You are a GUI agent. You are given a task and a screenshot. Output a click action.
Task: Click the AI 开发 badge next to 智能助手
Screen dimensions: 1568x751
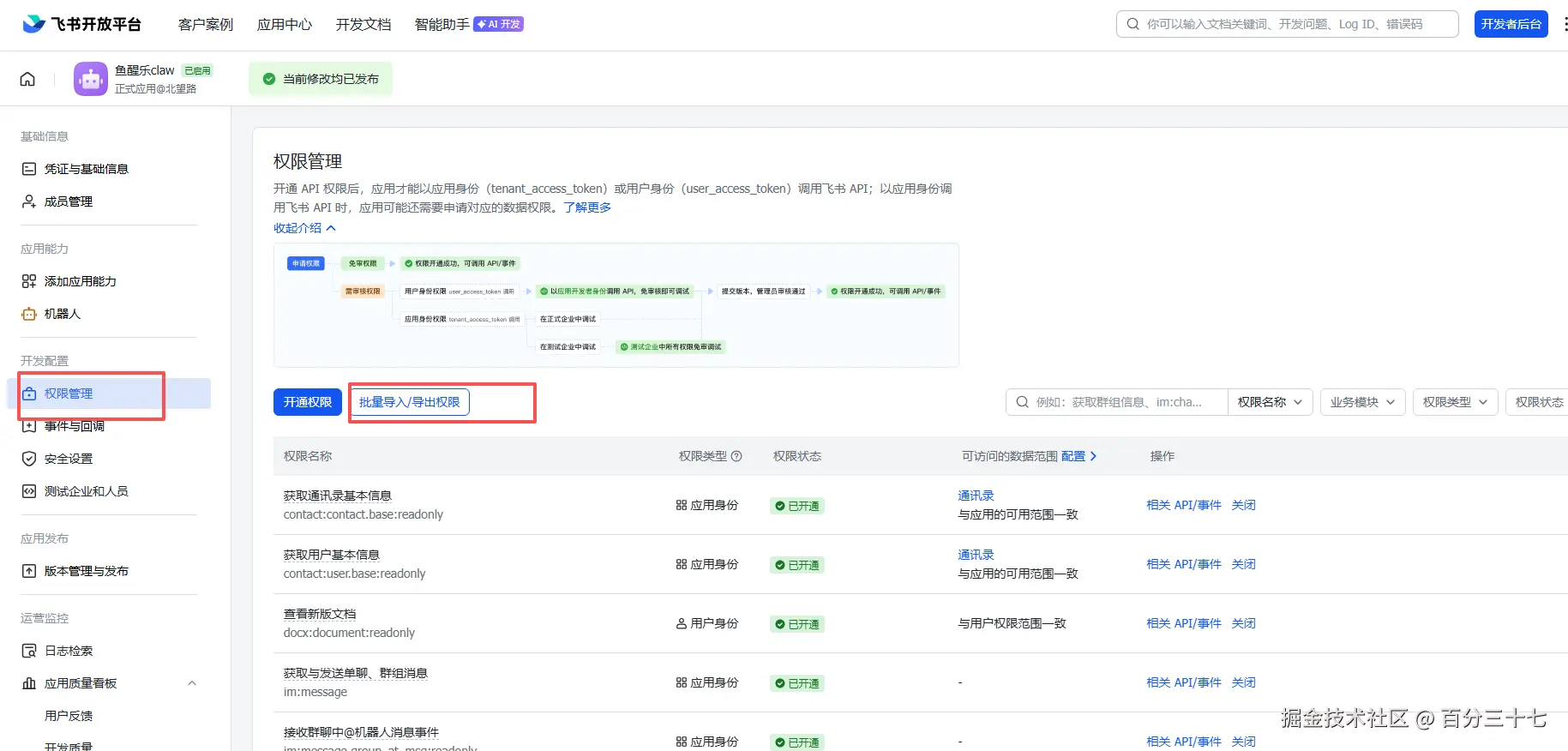click(x=499, y=24)
